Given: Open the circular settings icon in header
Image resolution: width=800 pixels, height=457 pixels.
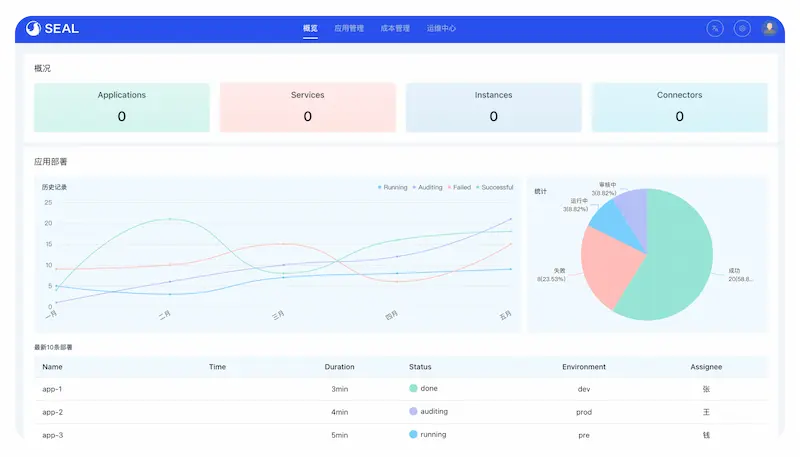Looking at the screenshot, I should coord(742,29).
